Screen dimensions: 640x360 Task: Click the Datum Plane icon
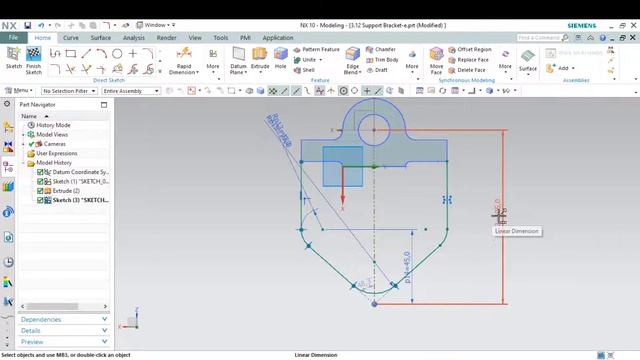[x=238, y=54]
